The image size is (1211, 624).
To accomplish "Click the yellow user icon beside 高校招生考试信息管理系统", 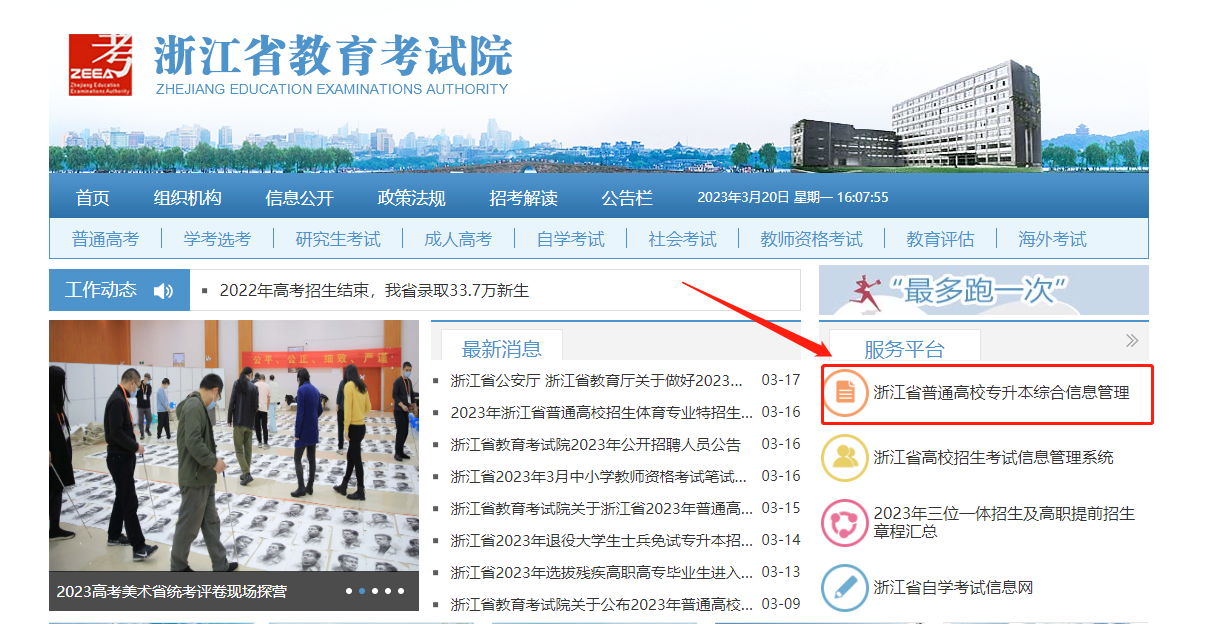I will click(845, 458).
